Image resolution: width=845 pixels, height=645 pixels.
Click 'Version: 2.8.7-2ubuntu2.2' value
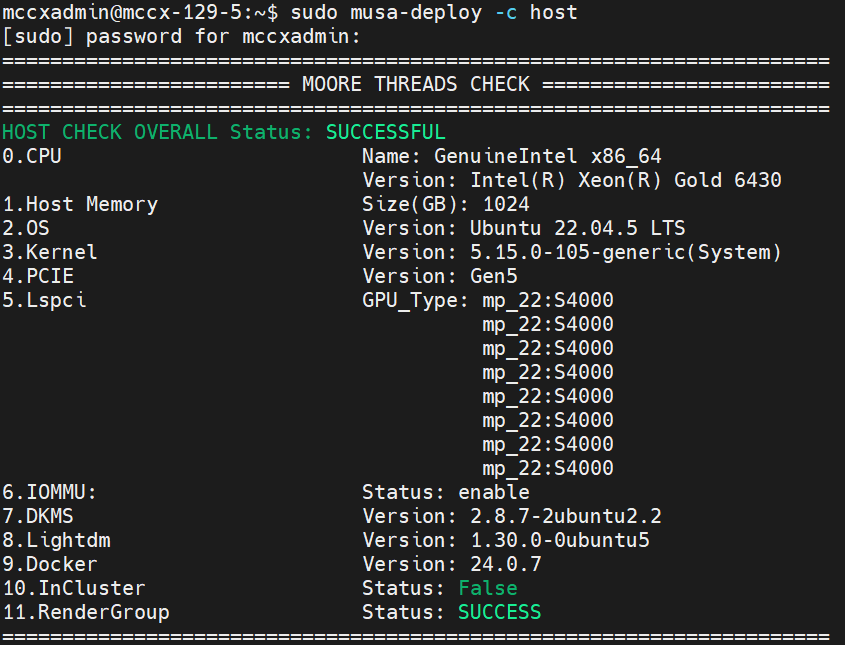pos(511,516)
